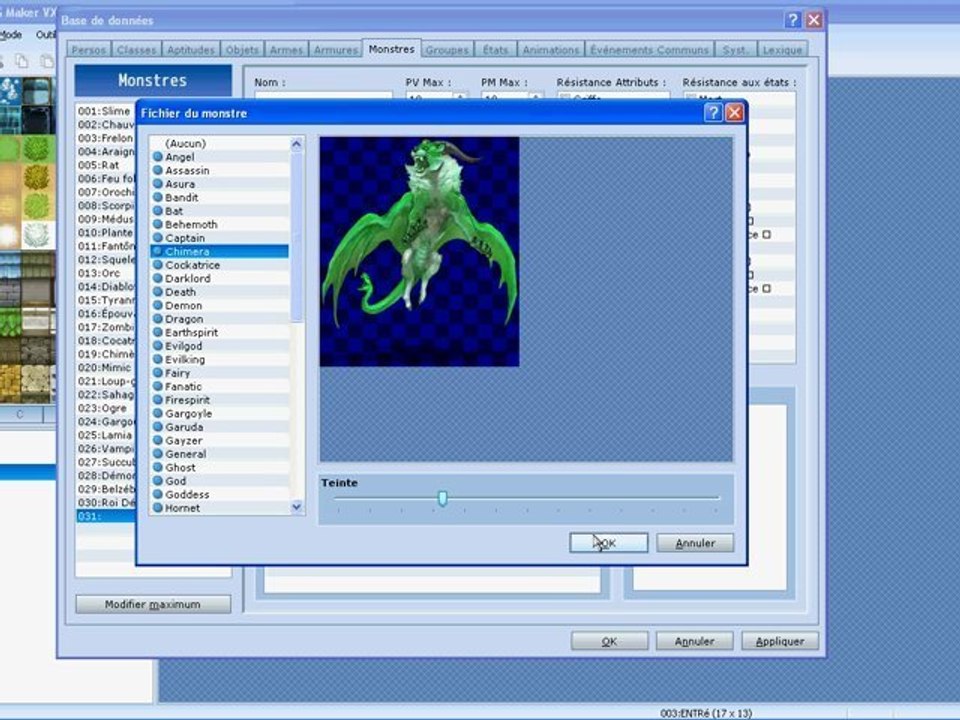The image size is (960, 720).
Task: Select the Death monster file
Action: 220,292
